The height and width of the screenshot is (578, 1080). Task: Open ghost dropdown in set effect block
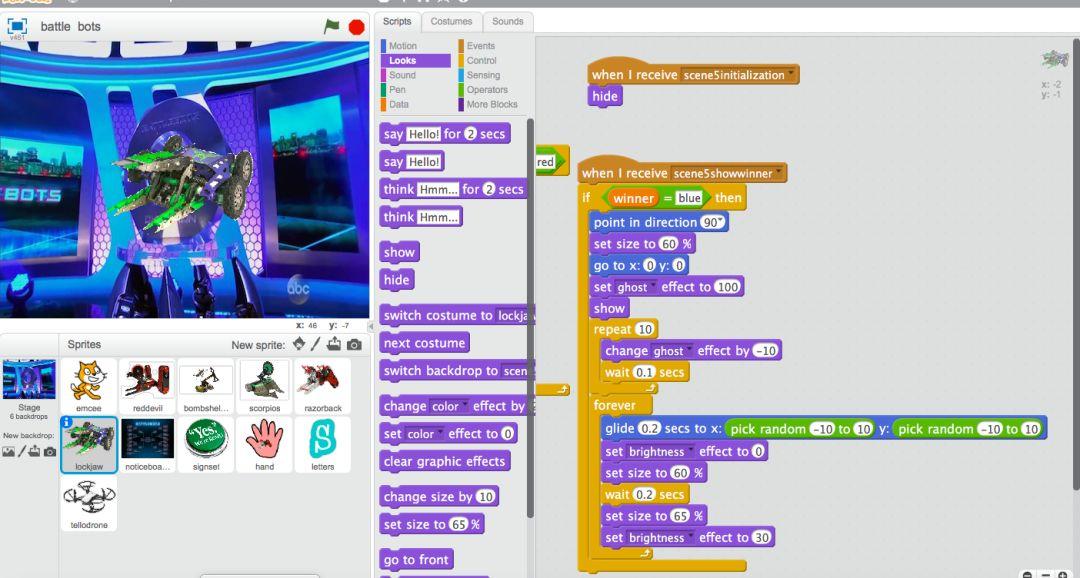[x=652, y=287]
